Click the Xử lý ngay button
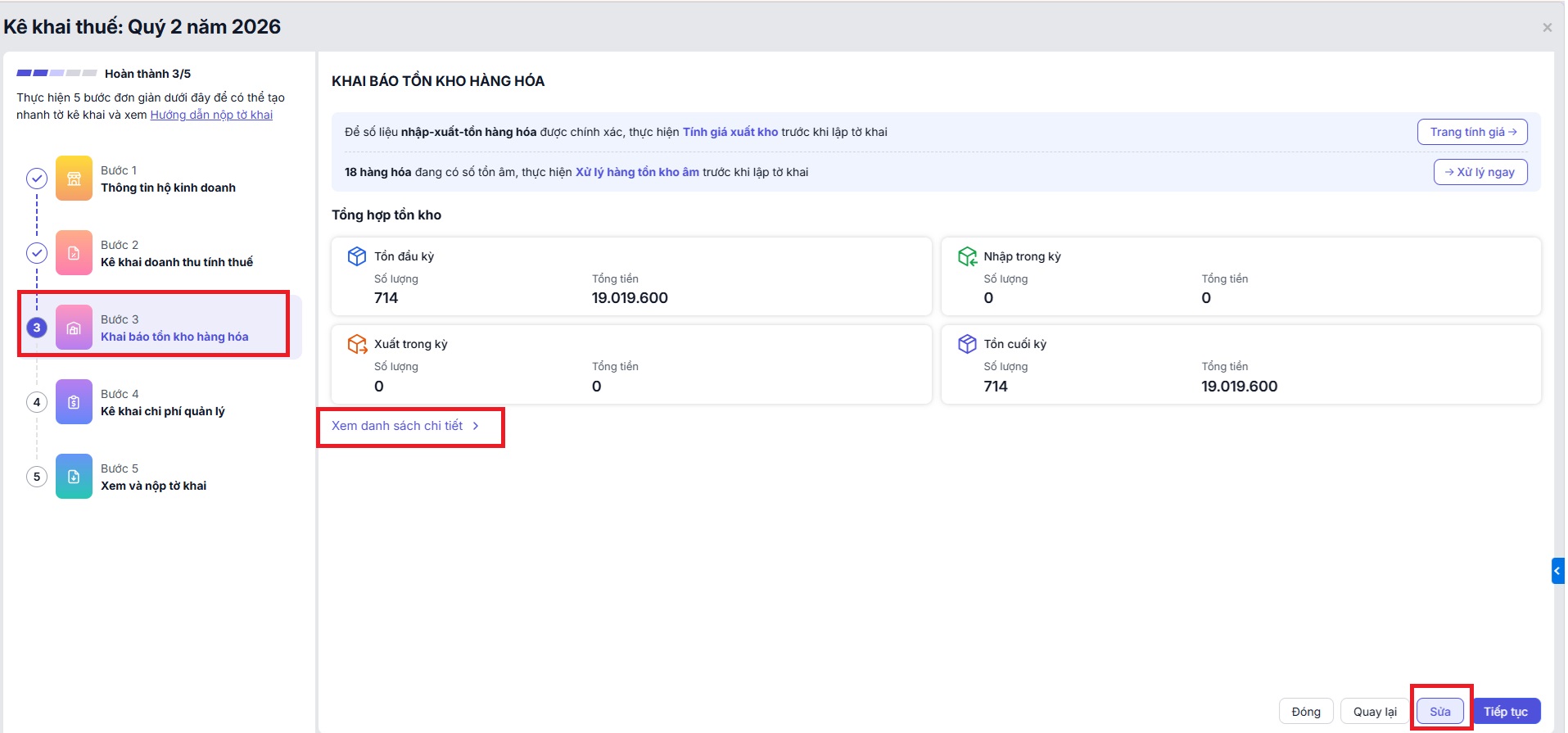 pyautogui.click(x=1480, y=172)
